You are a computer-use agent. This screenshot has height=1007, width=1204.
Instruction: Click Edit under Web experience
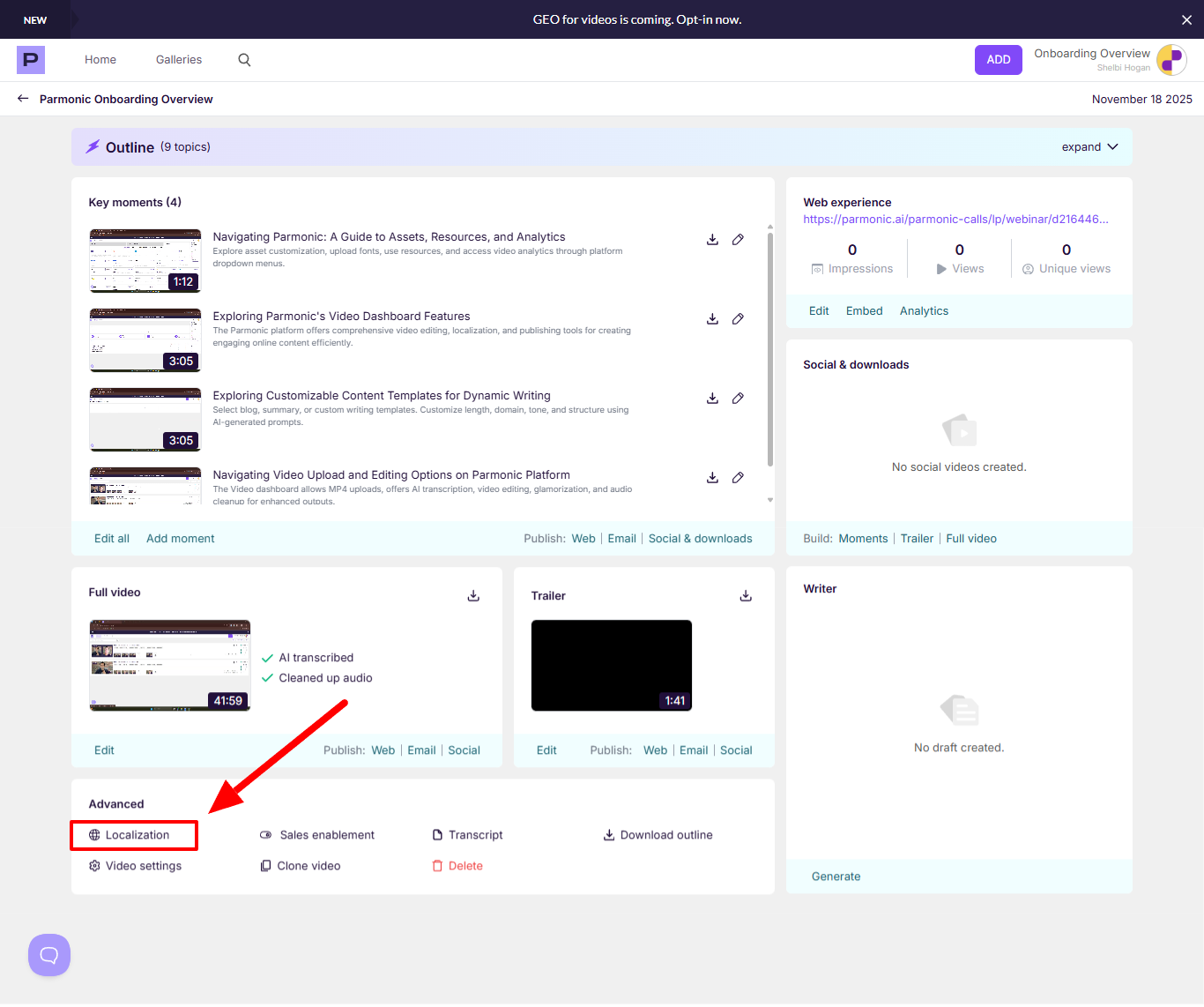pyautogui.click(x=819, y=311)
